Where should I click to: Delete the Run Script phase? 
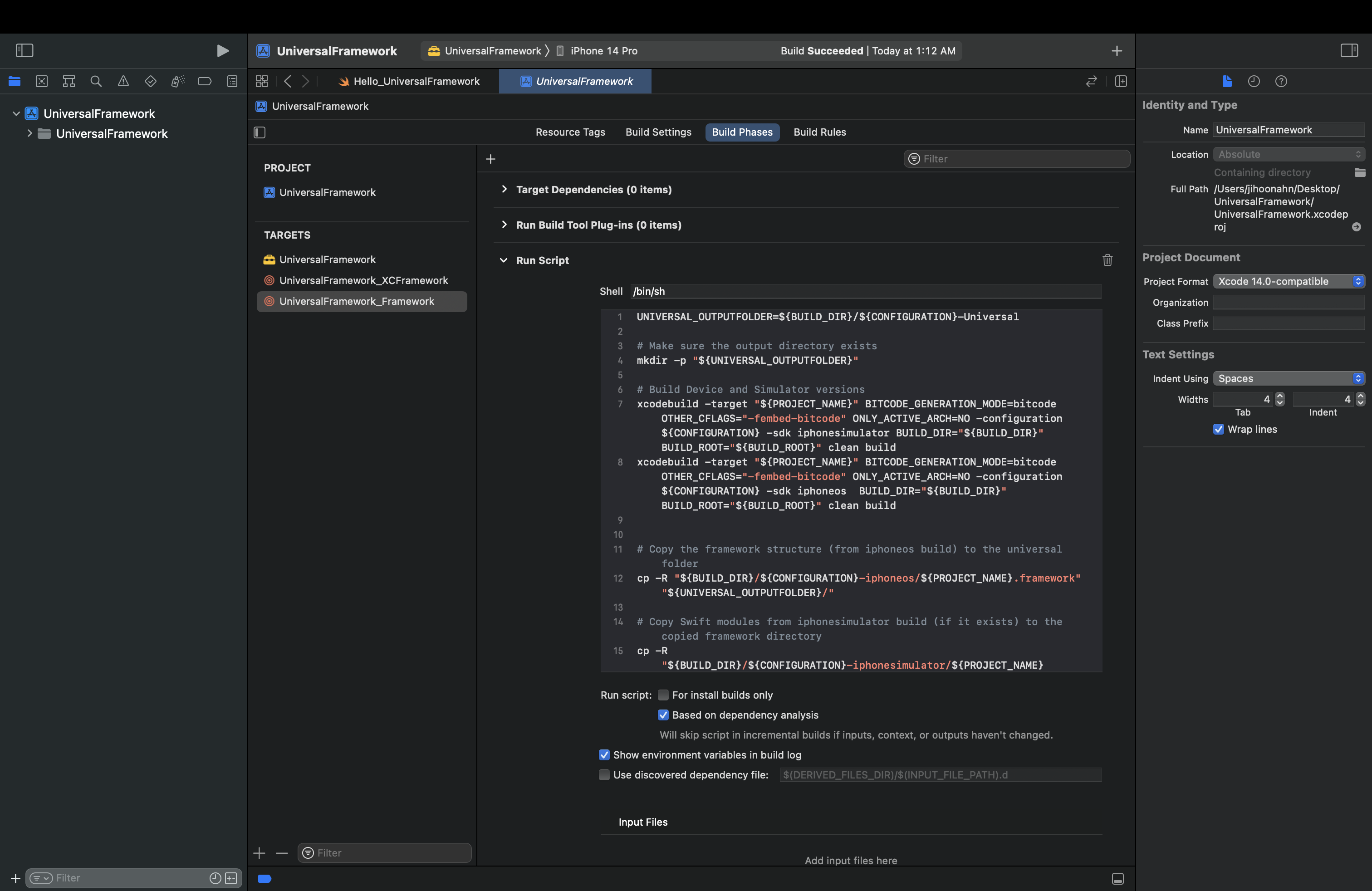pyautogui.click(x=1107, y=260)
